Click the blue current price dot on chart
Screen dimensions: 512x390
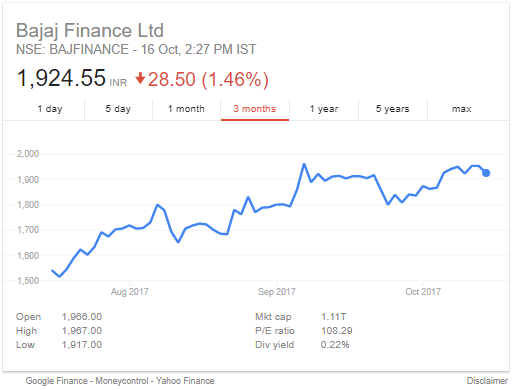point(486,173)
